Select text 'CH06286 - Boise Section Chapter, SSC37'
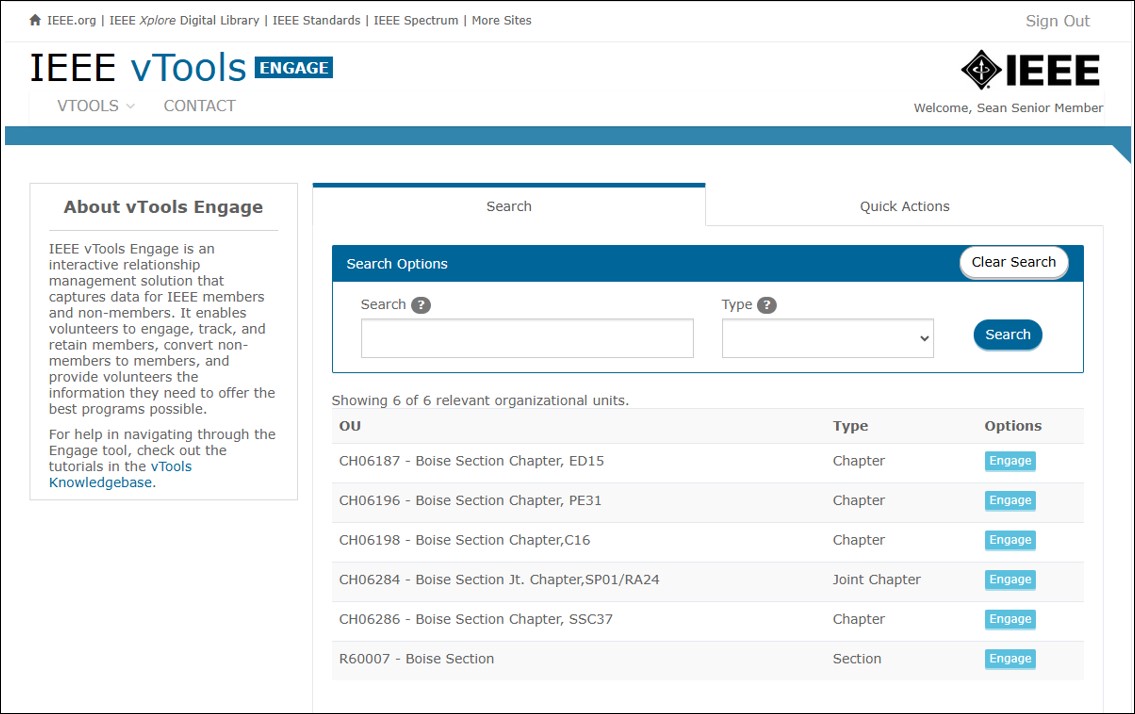Image resolution: width=1135 pixels, height=714 pixels. click(476, 619)
